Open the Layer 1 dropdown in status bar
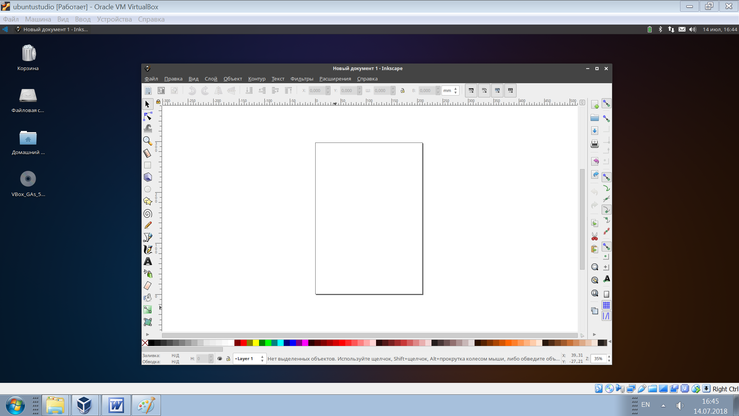 [x=249, y=359]
